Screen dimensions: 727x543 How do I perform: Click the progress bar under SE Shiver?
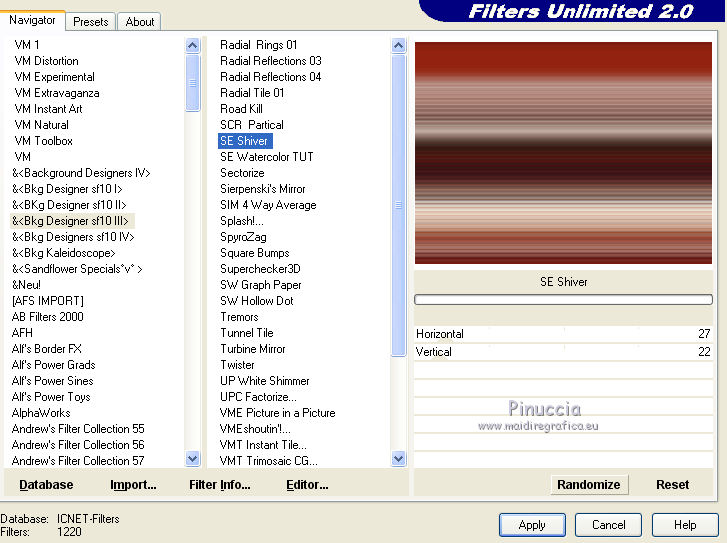[x=563, y=300]
